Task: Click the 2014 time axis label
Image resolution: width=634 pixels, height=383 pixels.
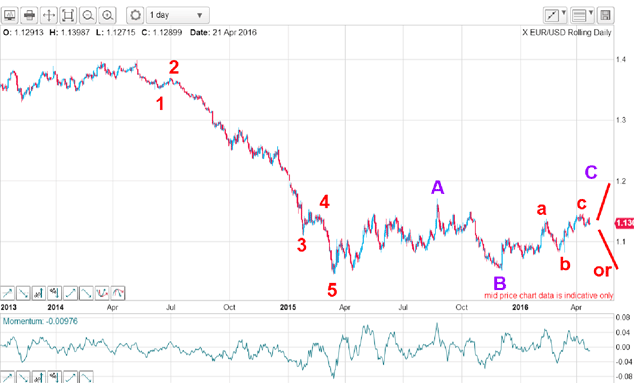Action: [x=55, y=307]
